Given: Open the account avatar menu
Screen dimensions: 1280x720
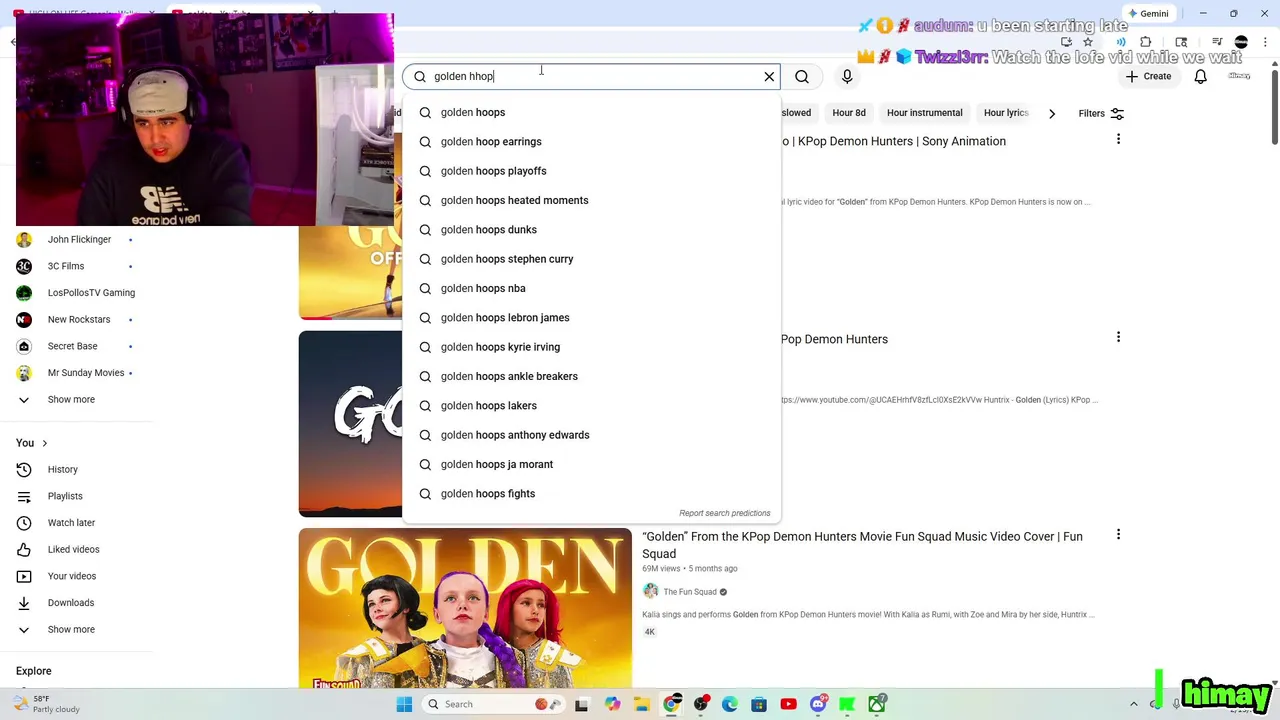Looking at the screenshot, I should (1240, 76).
